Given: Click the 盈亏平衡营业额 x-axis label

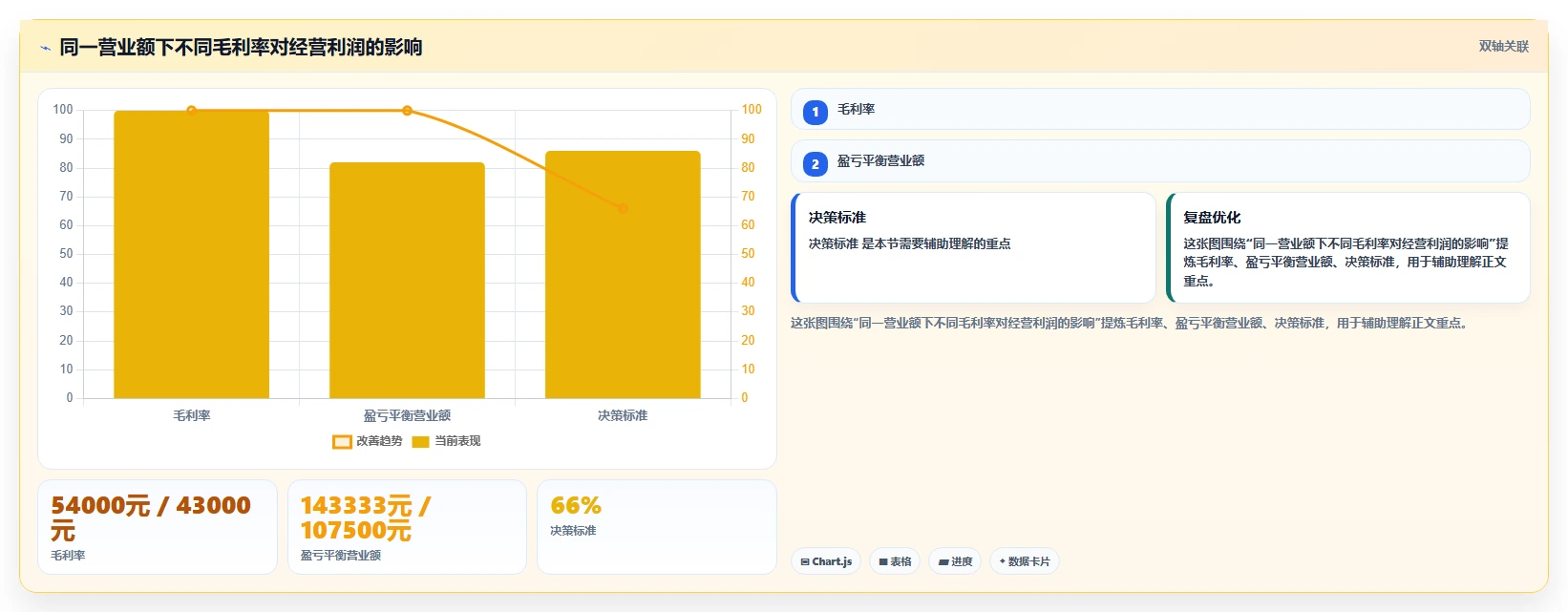Looking at the screenshot, I should tap(407, 415).
